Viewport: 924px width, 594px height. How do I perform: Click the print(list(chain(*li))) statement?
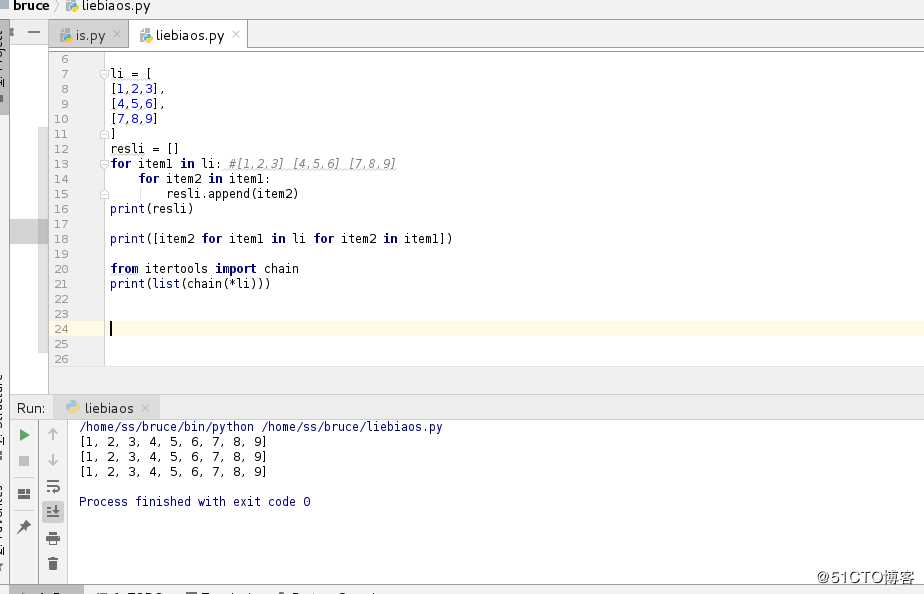click(190, 283)
